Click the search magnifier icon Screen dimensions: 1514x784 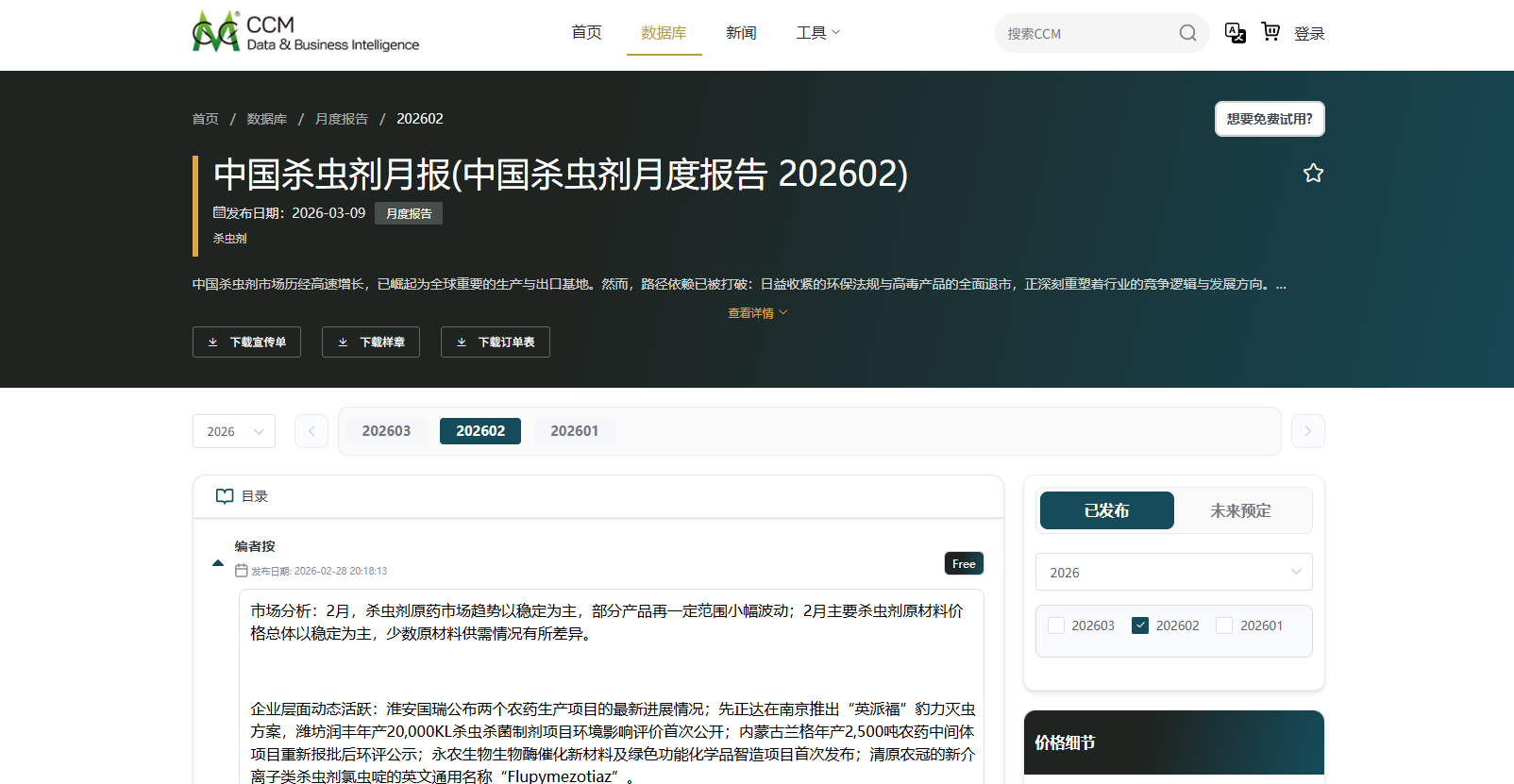(1187, 33)
